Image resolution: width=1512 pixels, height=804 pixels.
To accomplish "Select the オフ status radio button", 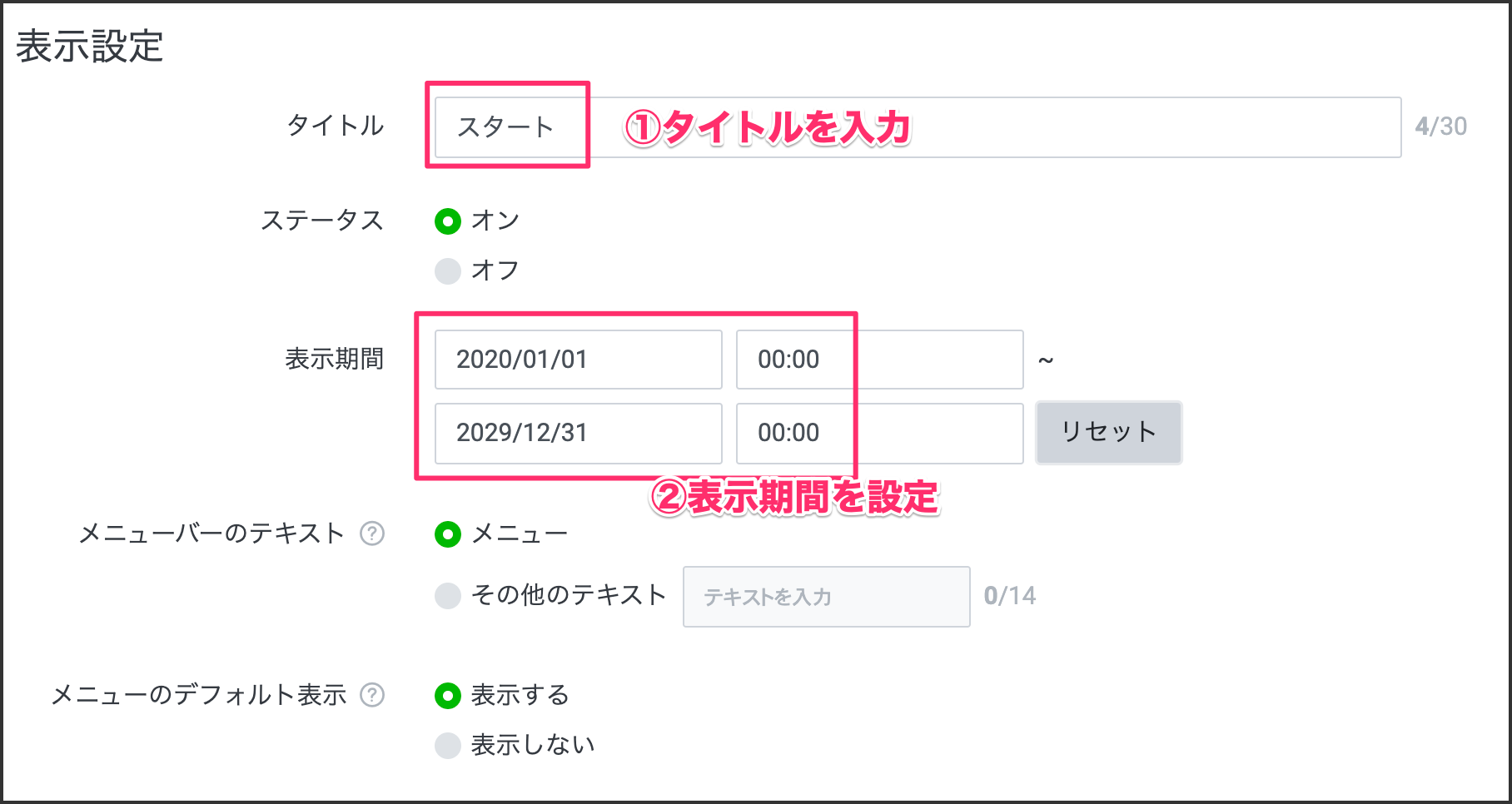I will (x=448, y=271).
